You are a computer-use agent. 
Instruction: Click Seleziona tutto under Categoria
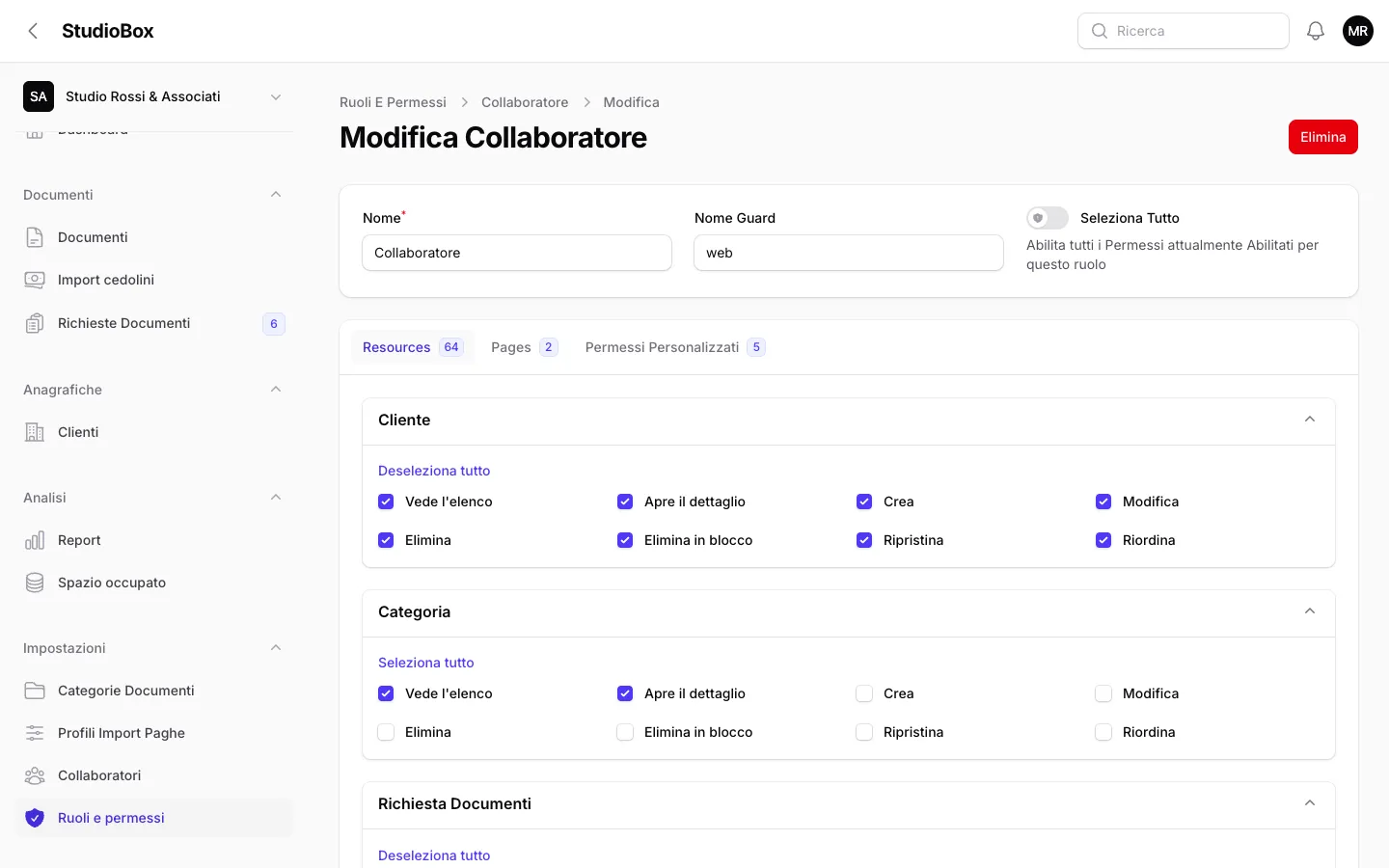coord(426,663)
